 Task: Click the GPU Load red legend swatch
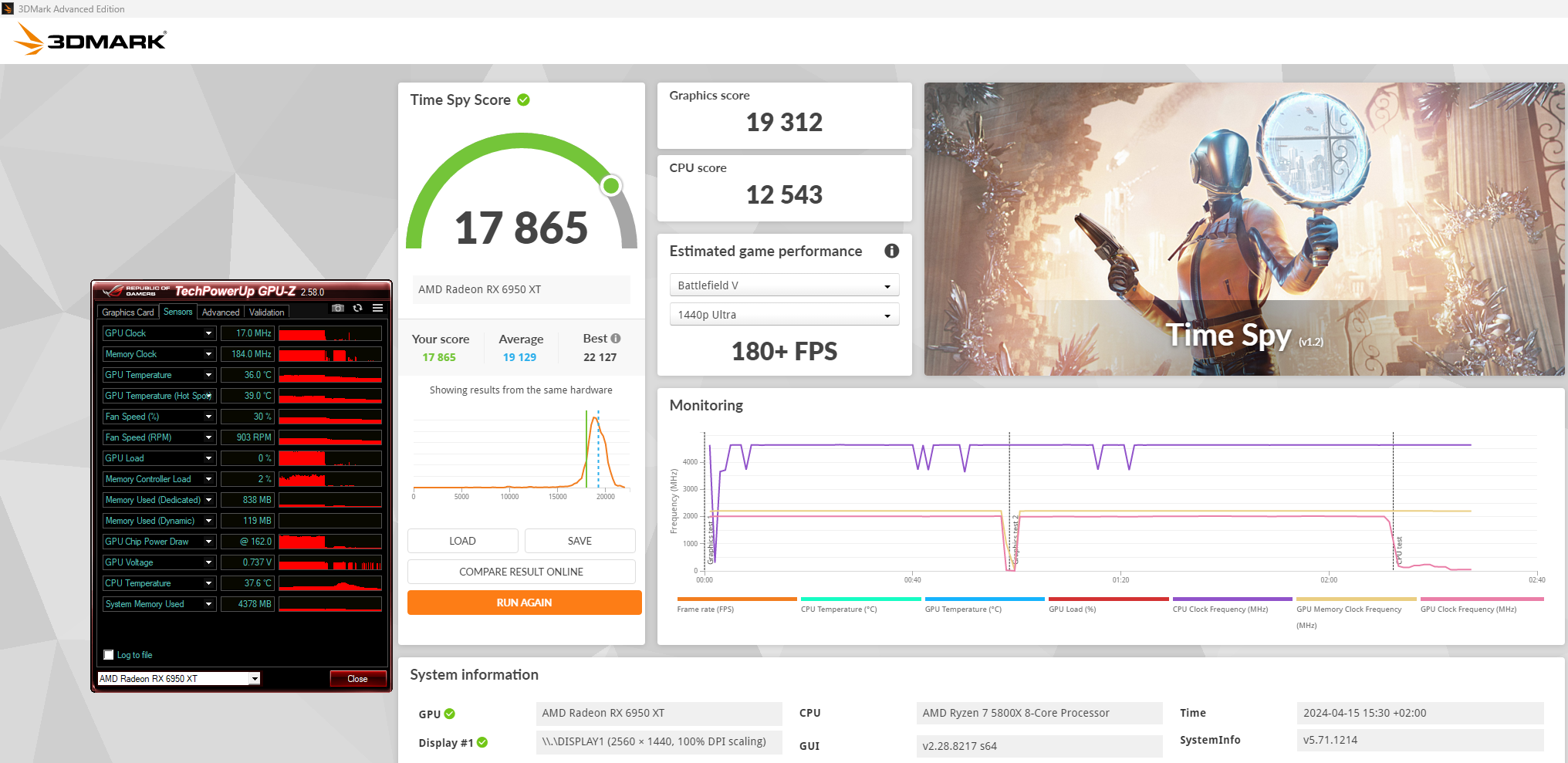point(1109,599)
